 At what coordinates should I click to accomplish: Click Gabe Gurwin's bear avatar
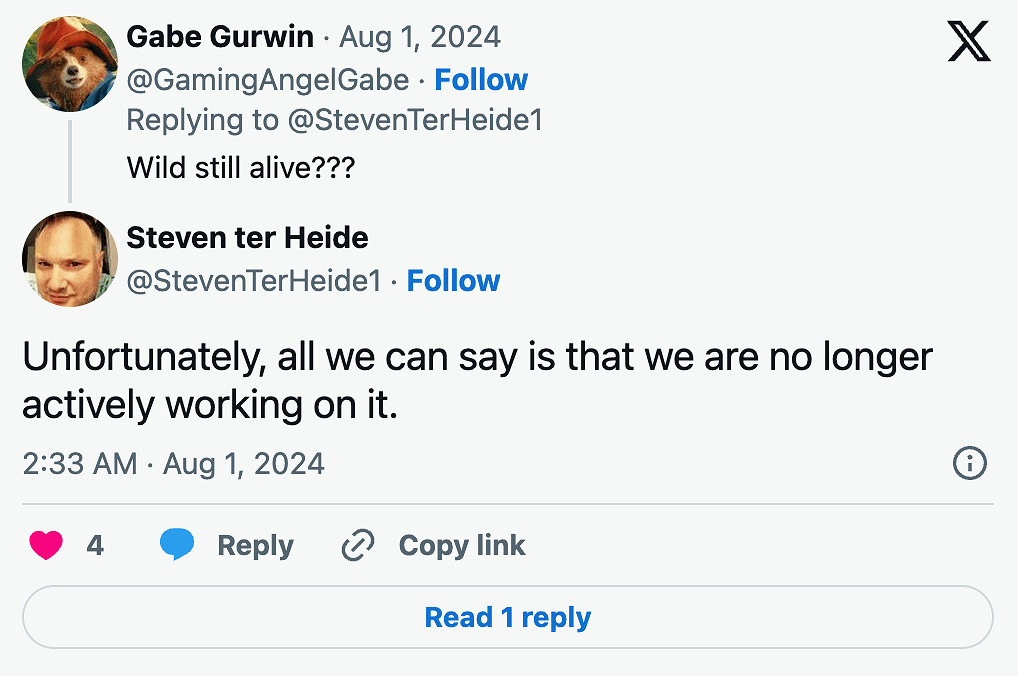[x=70, y=64]
